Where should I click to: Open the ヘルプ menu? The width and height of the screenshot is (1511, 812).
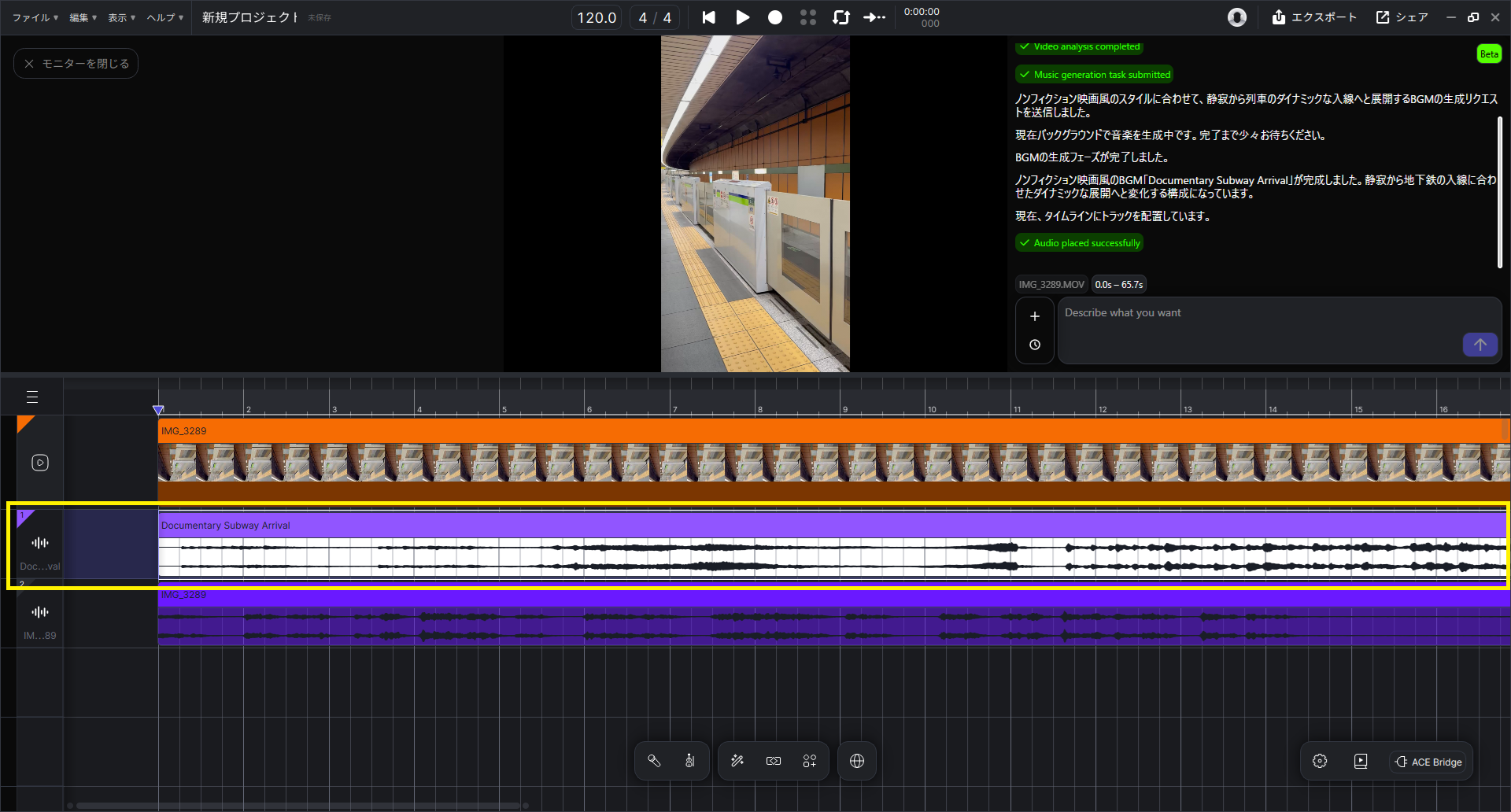164,17
